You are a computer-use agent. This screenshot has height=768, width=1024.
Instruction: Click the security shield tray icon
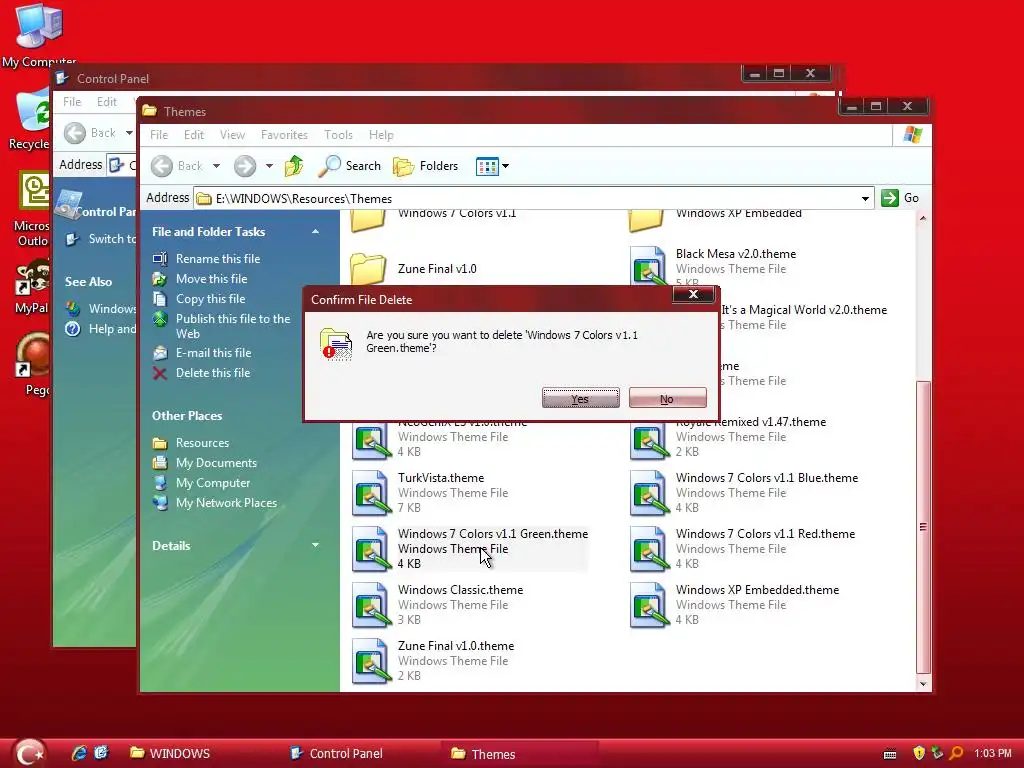tap(919, 754)
